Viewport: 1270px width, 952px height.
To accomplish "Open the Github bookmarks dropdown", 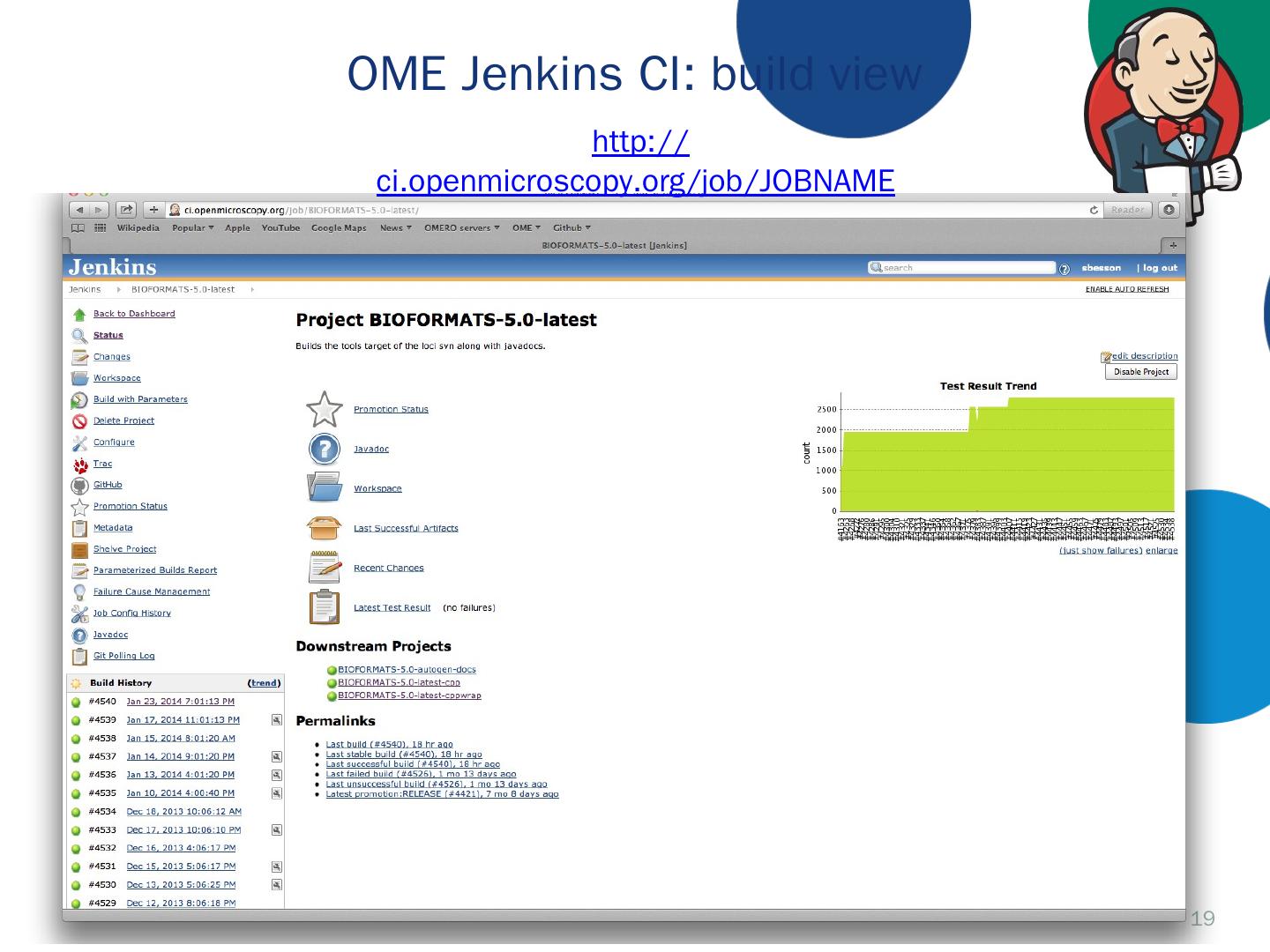I will (572, 227).
